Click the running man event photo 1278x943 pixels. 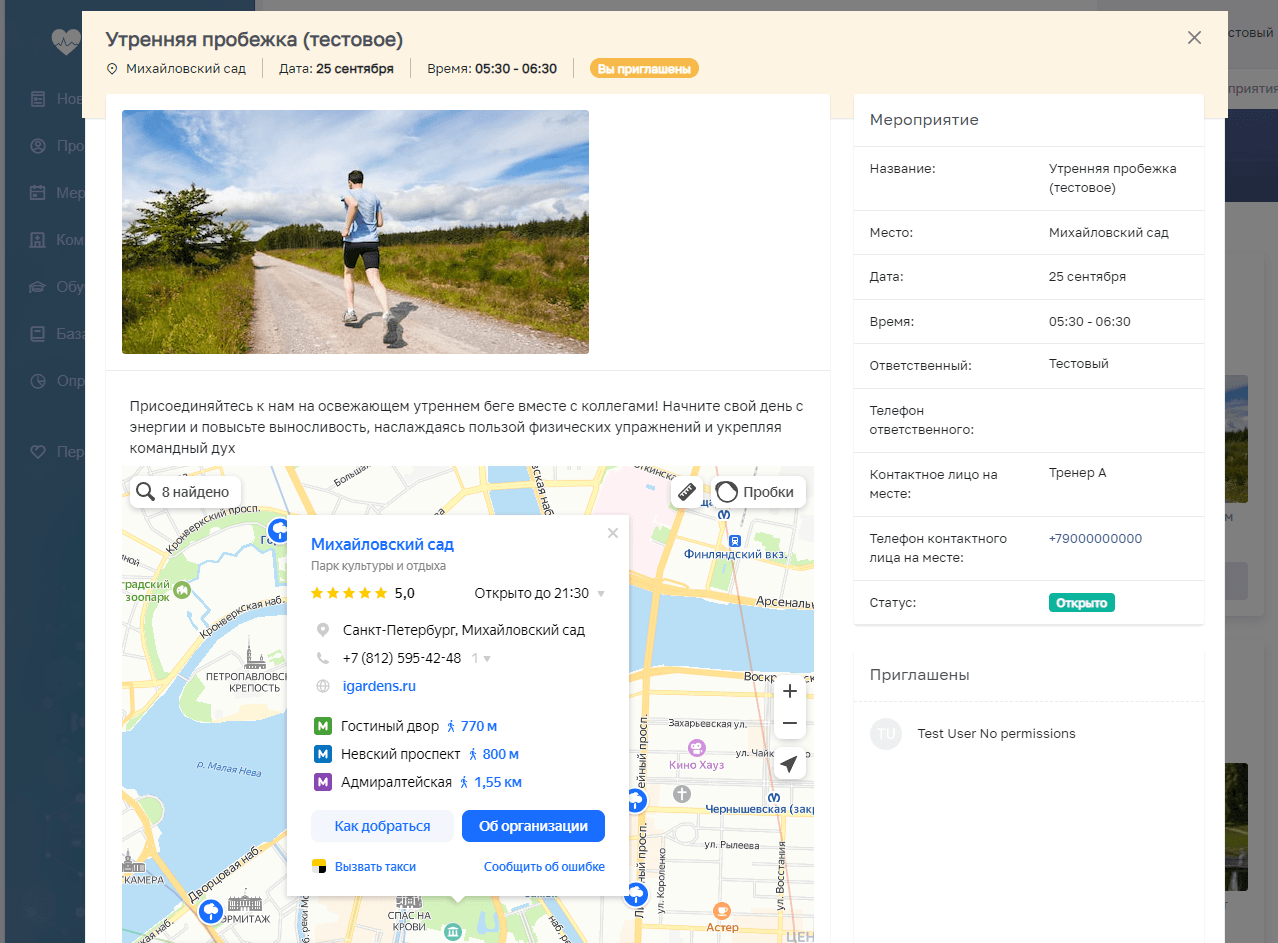point(355,232)
